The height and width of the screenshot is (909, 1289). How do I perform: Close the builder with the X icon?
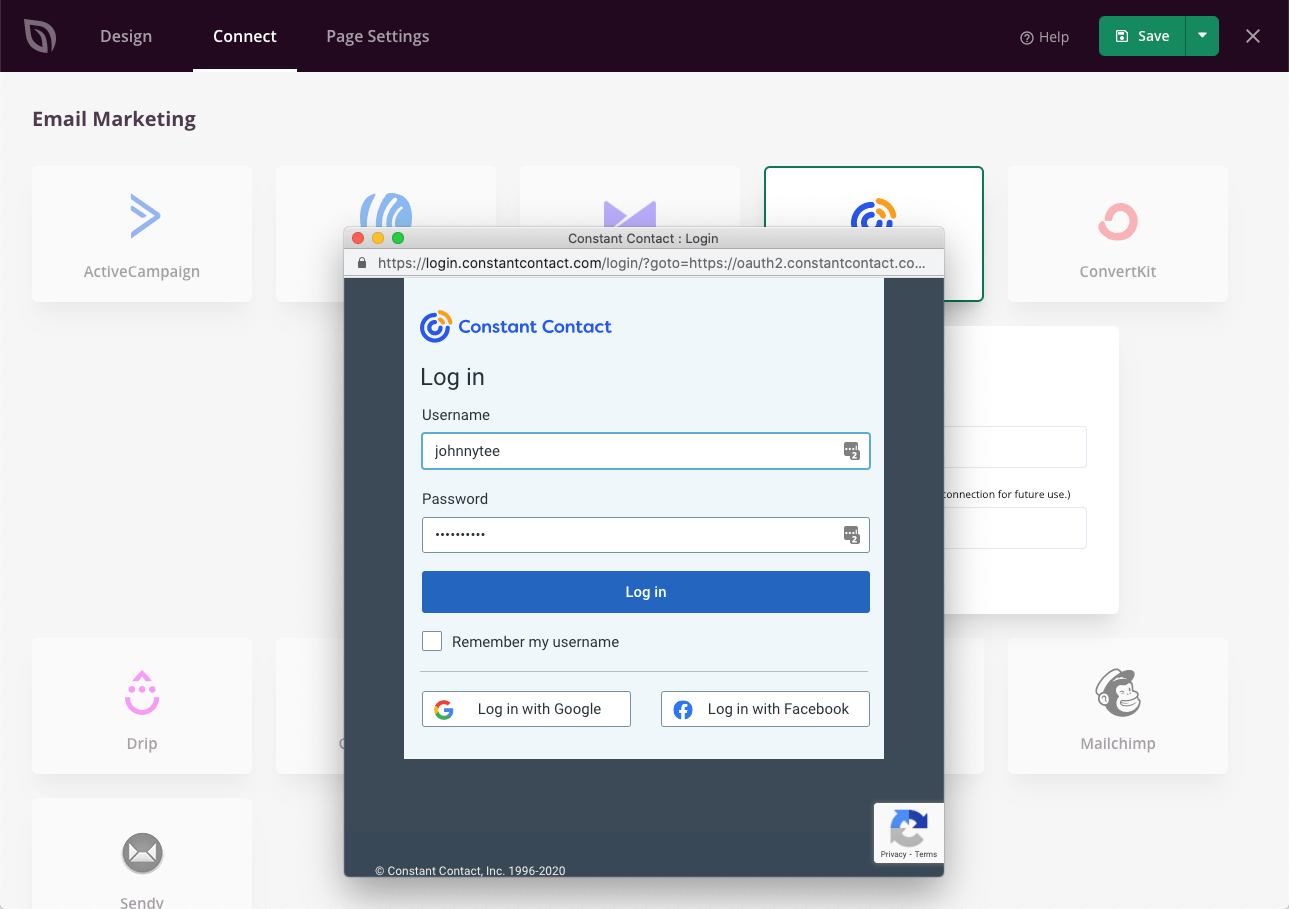[1253, 36]
